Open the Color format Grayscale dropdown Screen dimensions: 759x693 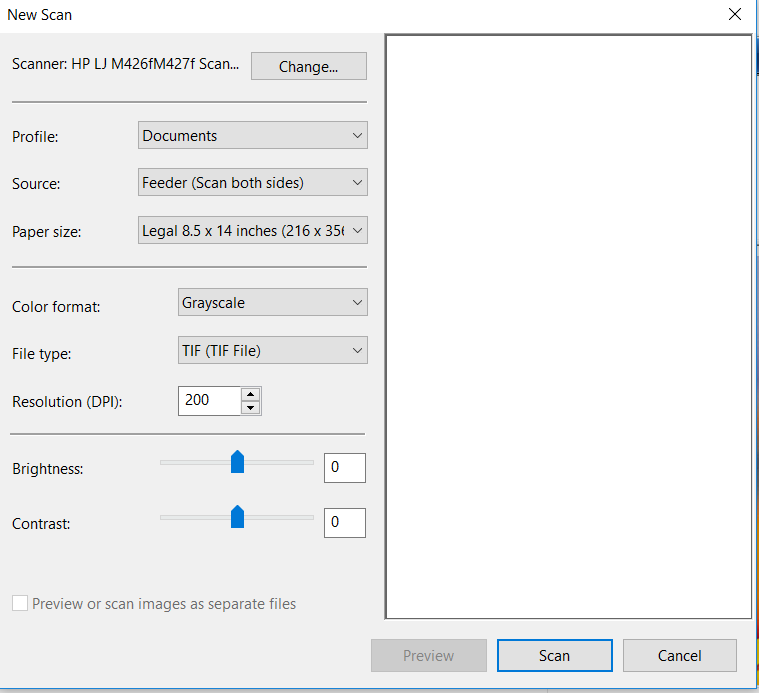273,302
